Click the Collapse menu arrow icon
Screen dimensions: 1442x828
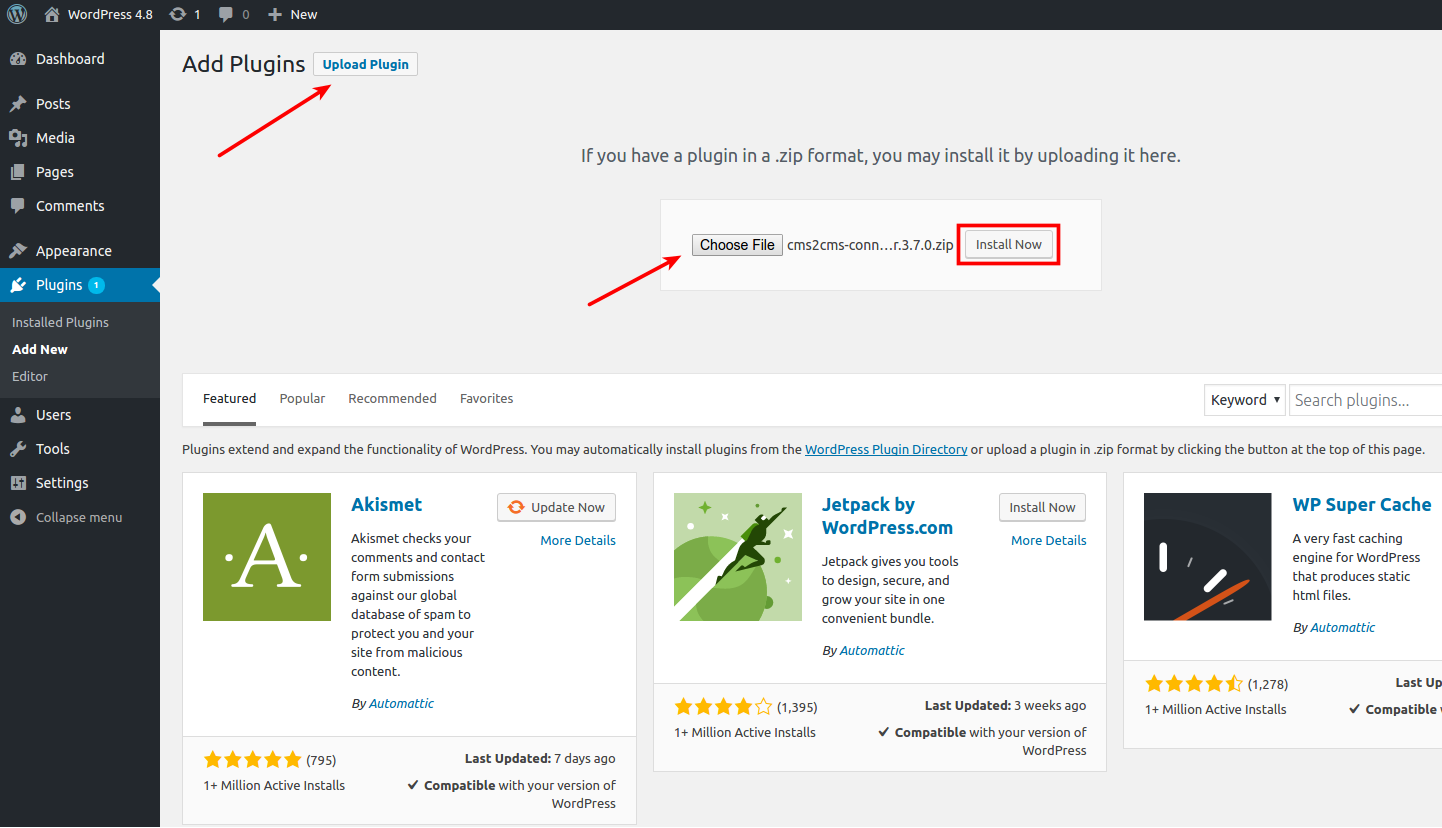pyautogui.click(x=18, y=517)
